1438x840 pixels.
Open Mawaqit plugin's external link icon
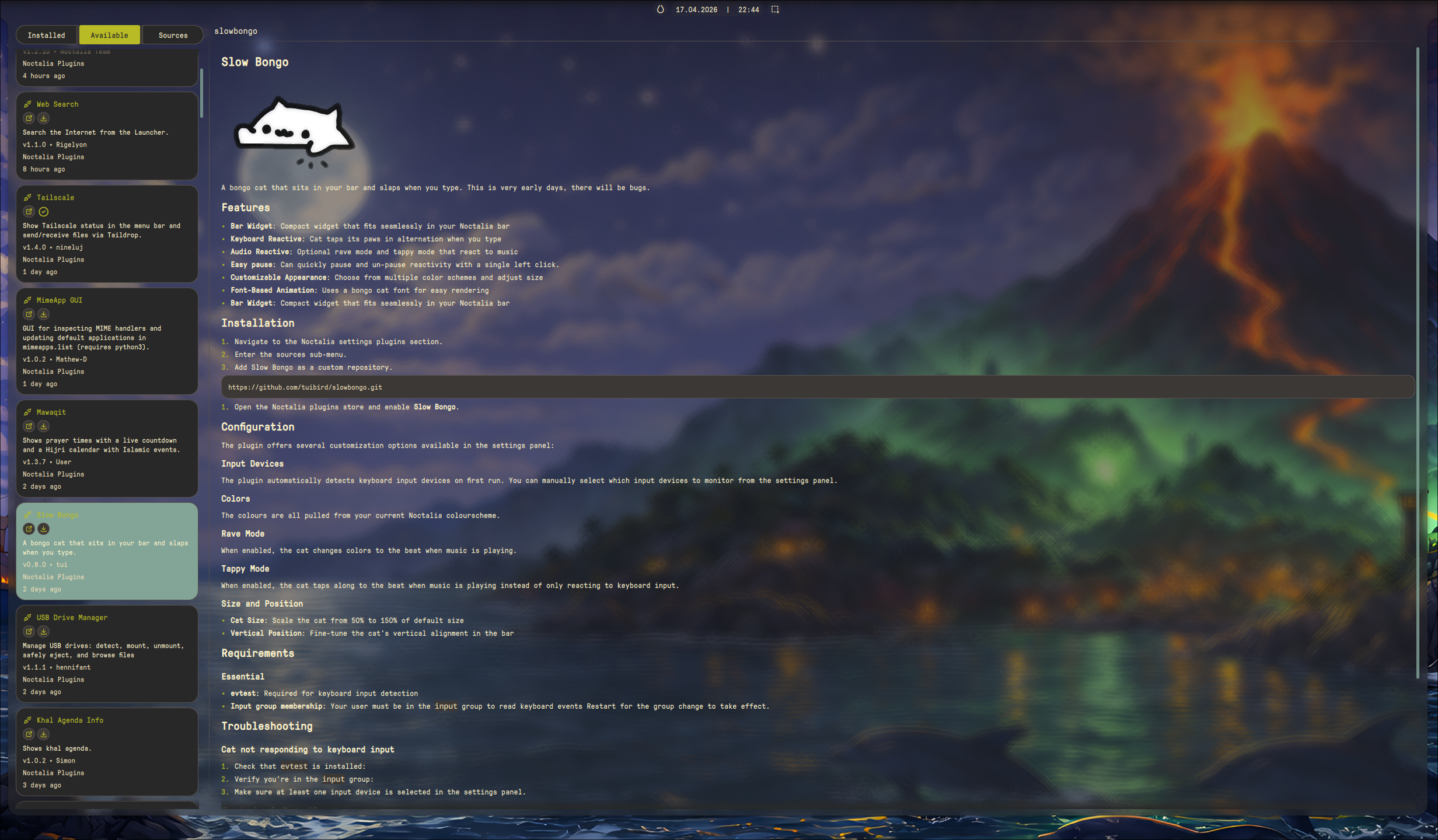point(29,426)
